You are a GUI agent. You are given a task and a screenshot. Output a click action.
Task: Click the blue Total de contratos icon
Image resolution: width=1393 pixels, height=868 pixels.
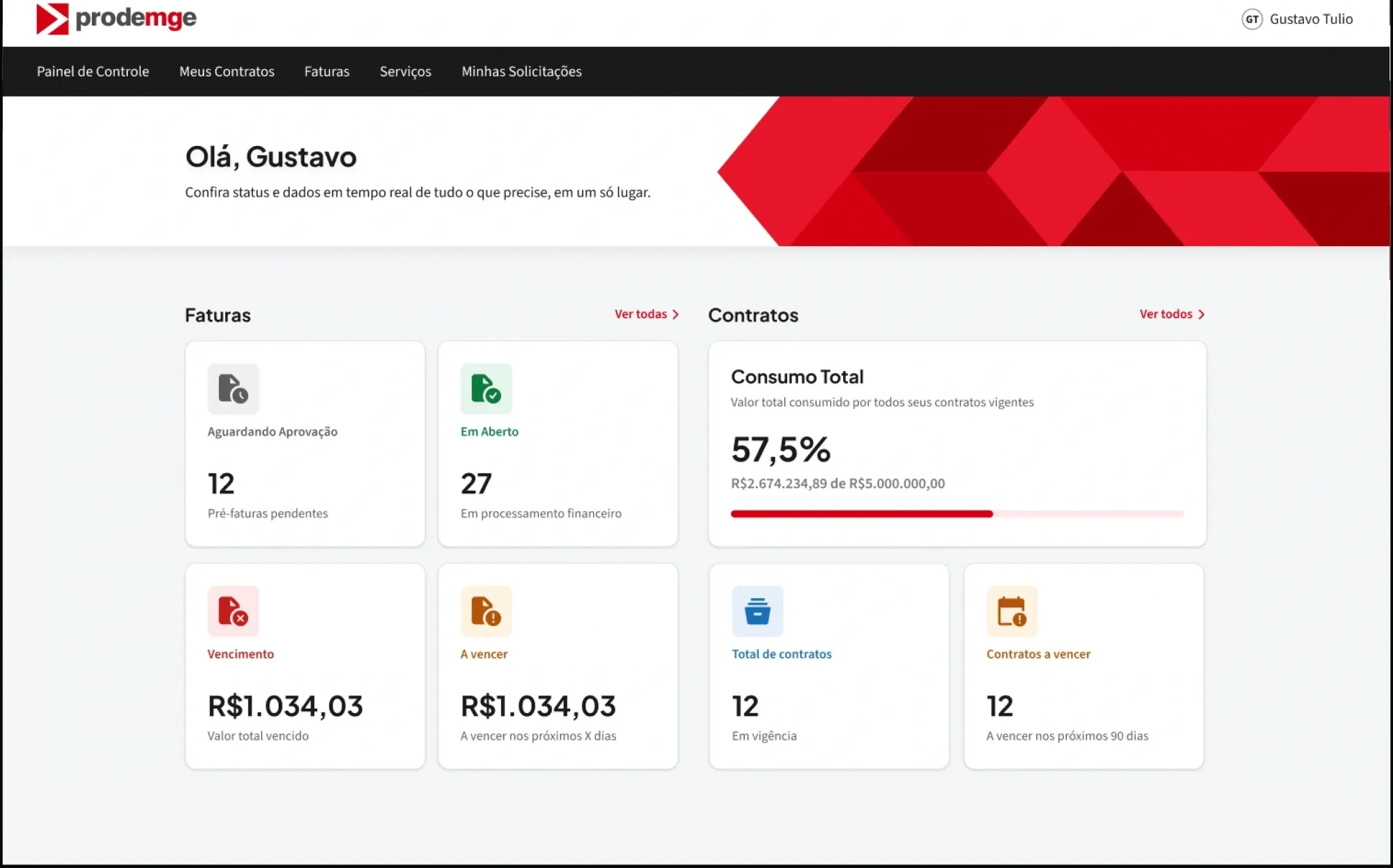tap(757, 611)
